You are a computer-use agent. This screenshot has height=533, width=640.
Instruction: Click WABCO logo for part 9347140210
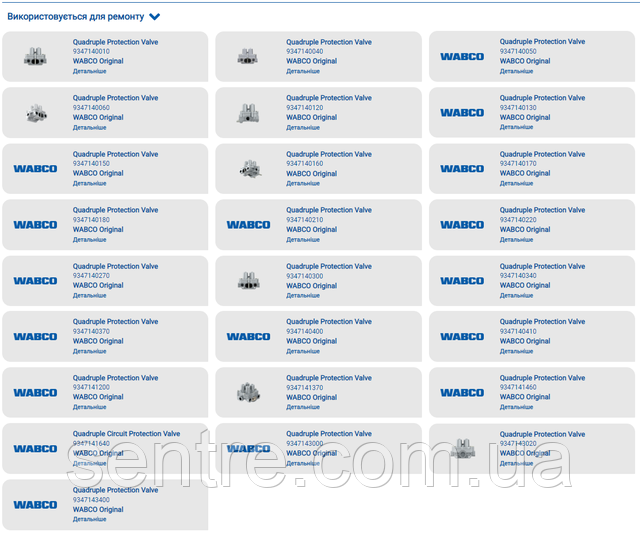coord(248,225)
